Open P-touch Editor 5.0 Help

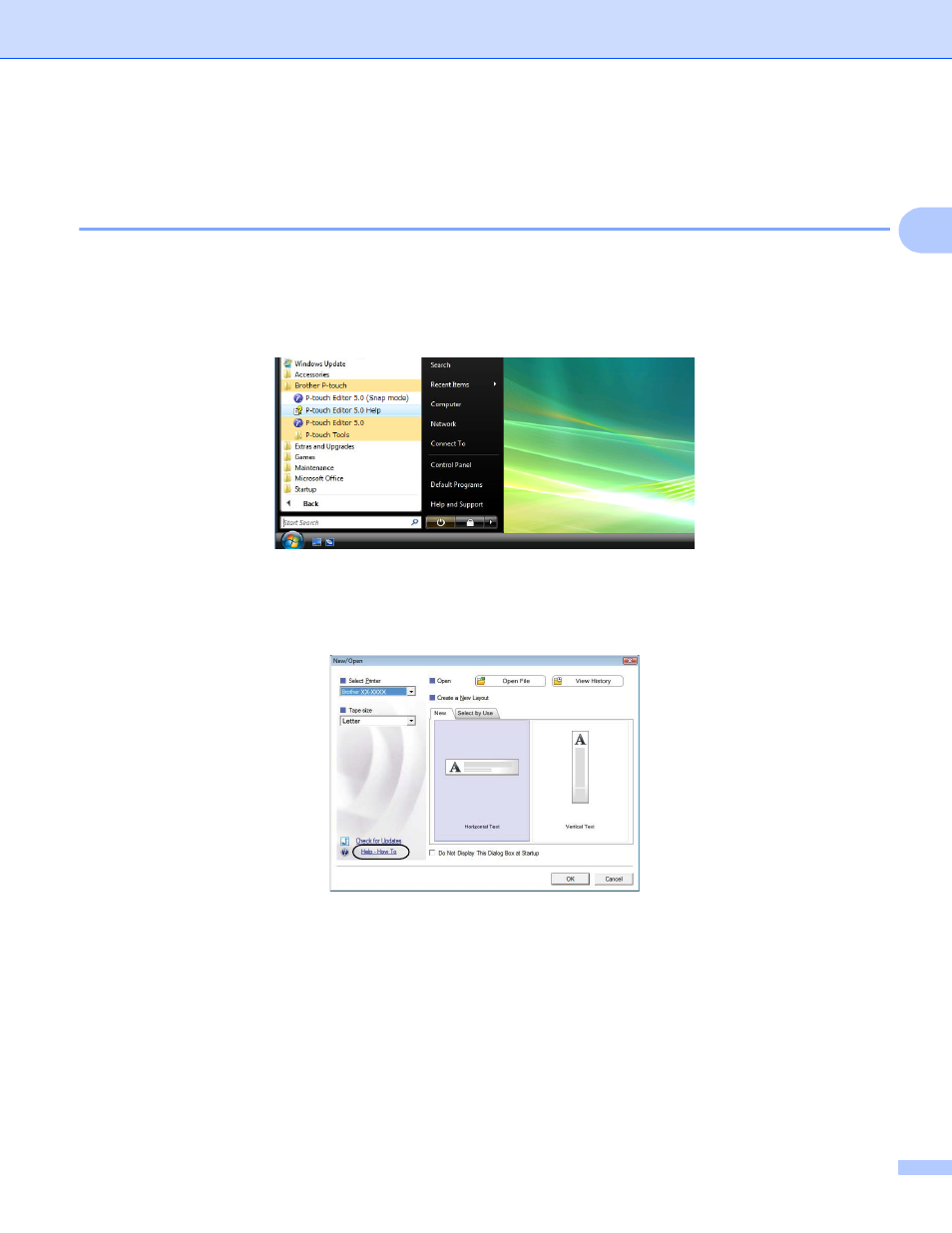[343, 410]
